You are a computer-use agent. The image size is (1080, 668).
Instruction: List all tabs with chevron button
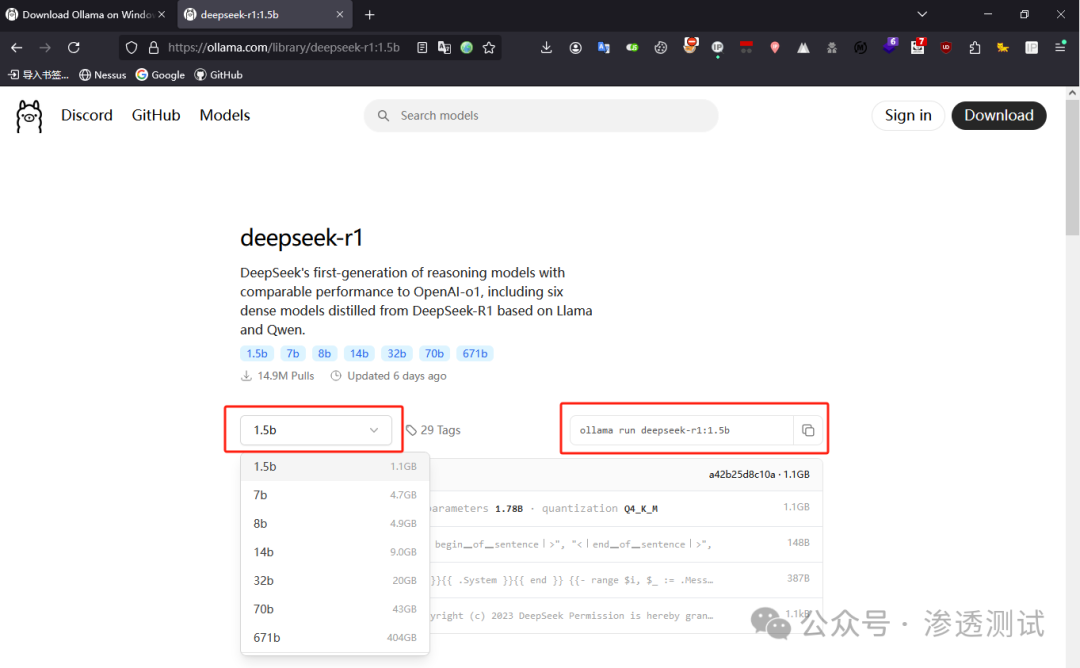(x=922, y=14)
